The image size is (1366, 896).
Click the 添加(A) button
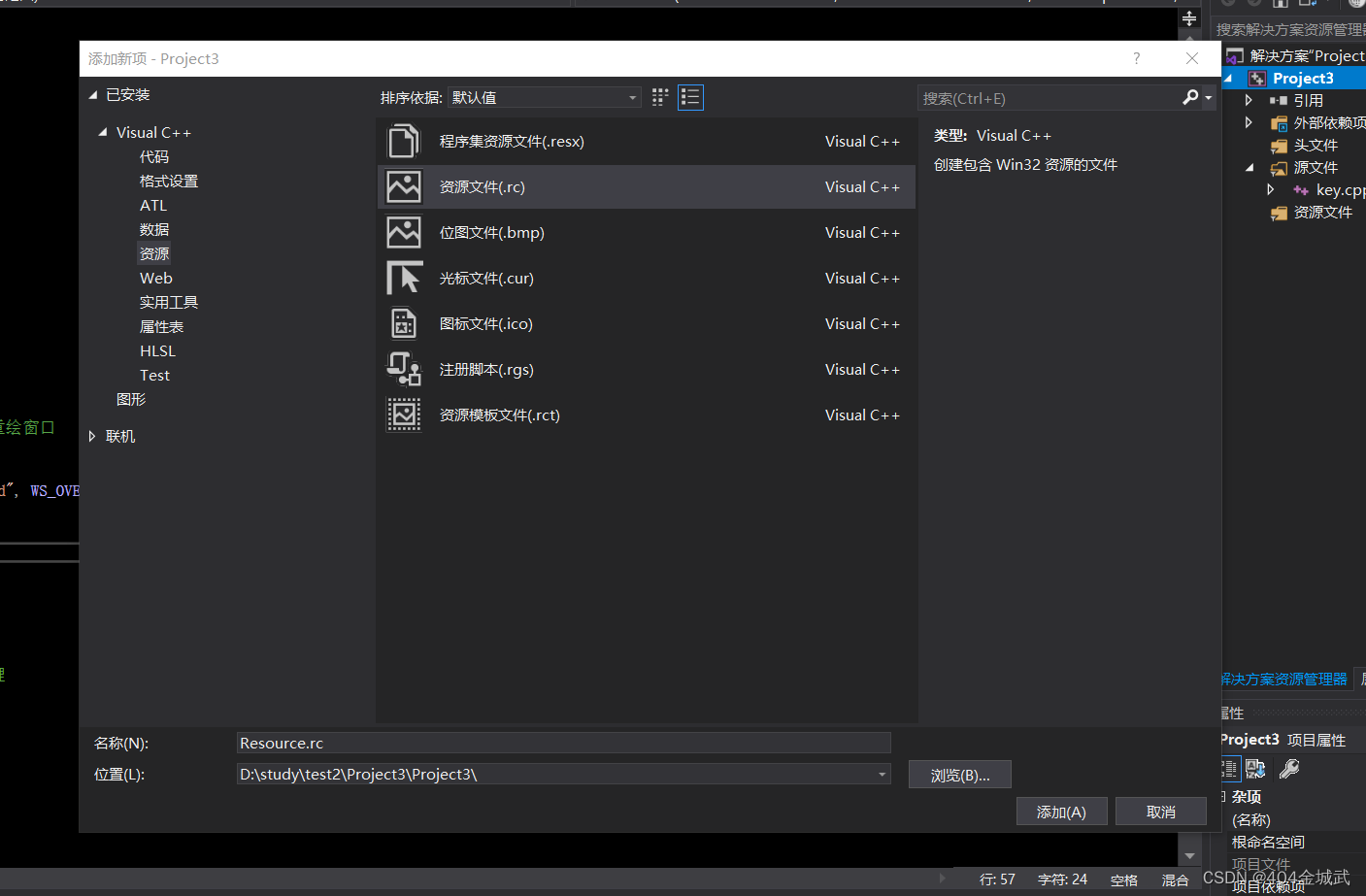(1061, 812)
